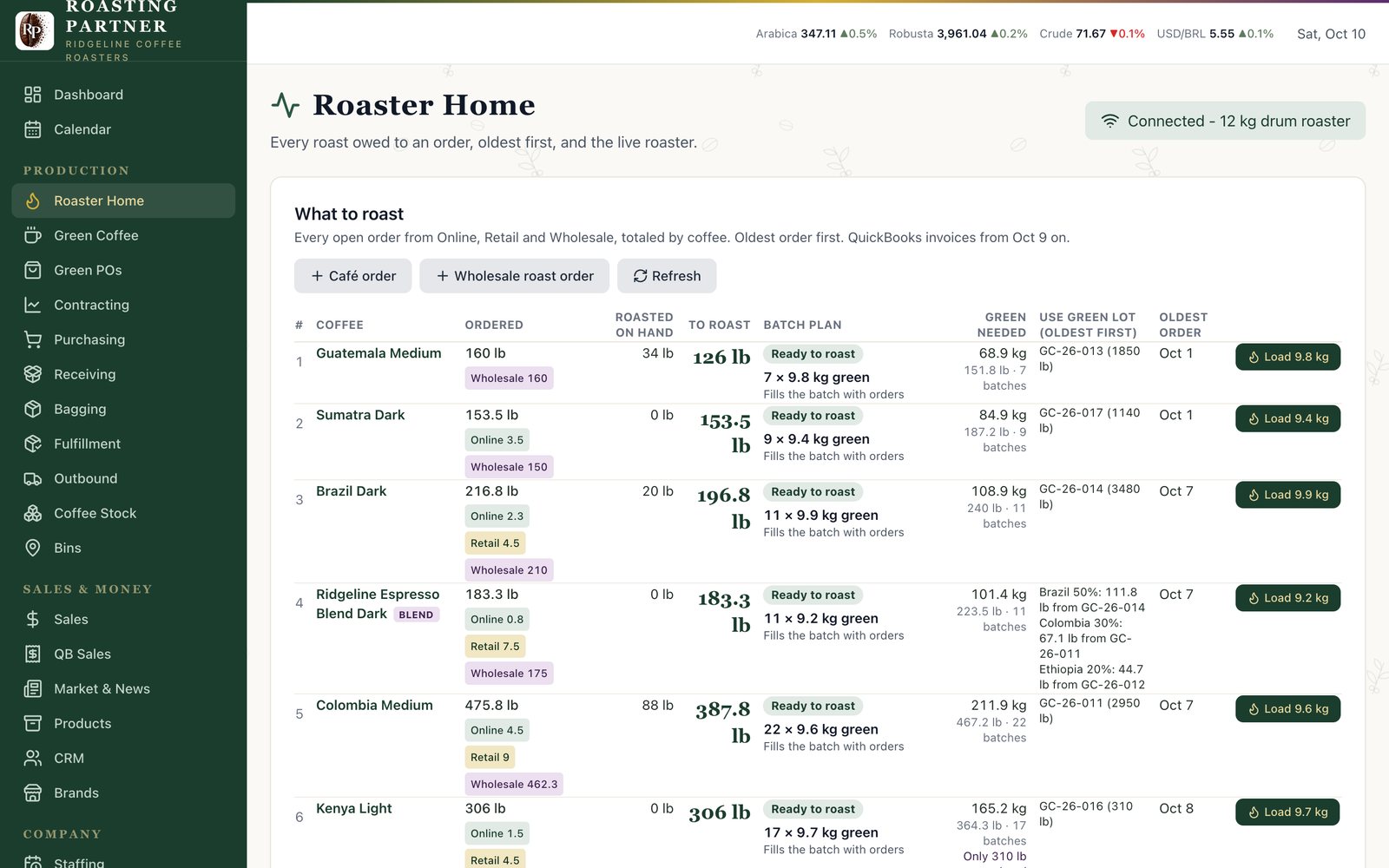Add a Wholesale roast order
The width and height of the screenshot is (1389, 868).
(x=514, y=276)
